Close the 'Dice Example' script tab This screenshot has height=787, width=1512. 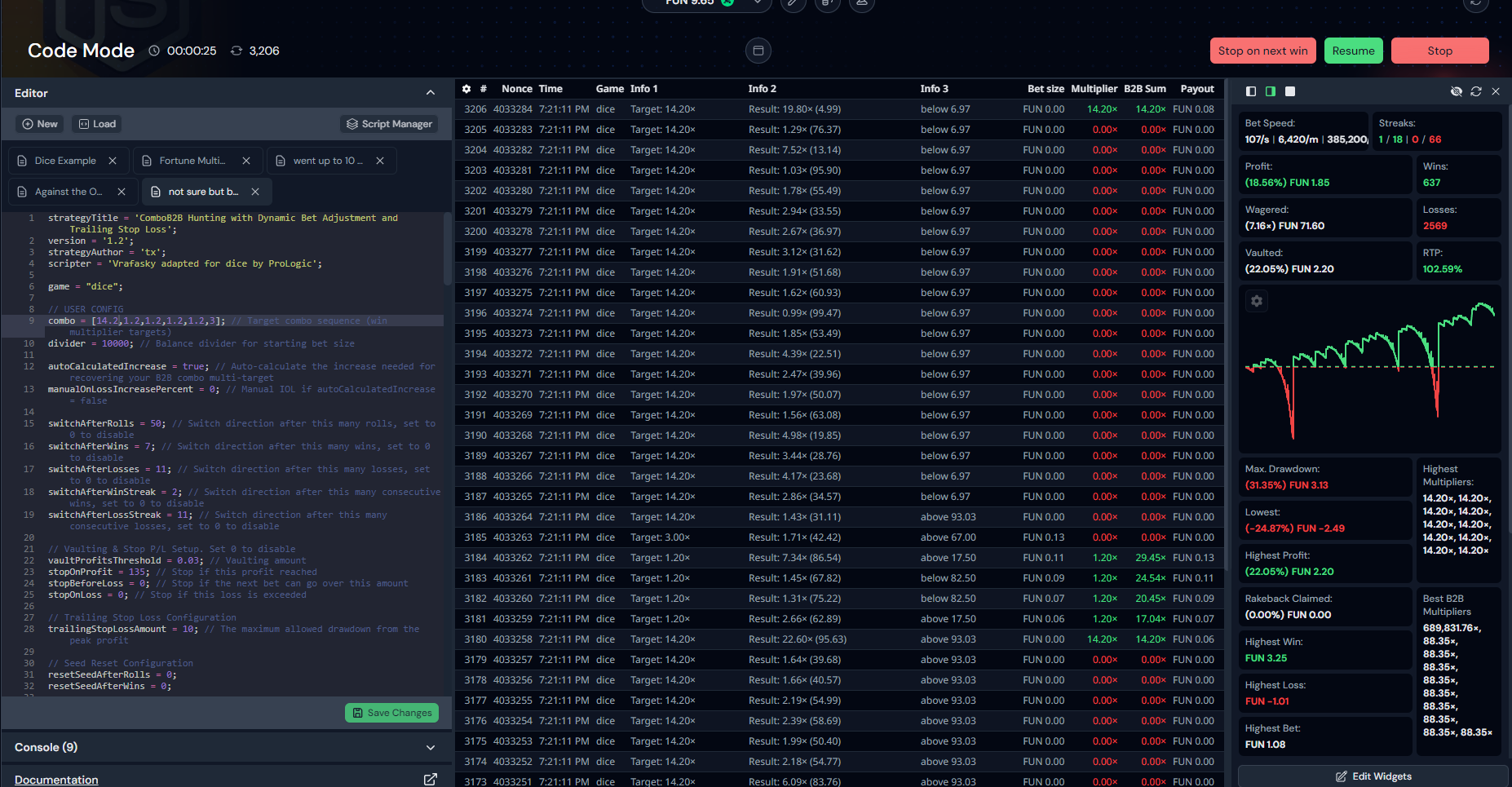click(x=113, y=161)
